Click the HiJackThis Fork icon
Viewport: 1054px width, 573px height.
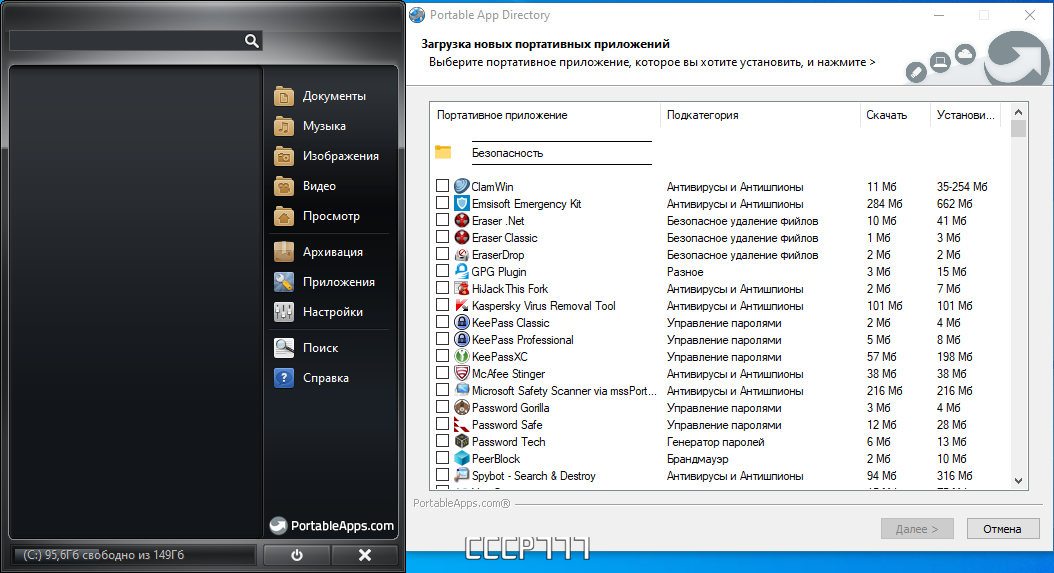[461, 289]
